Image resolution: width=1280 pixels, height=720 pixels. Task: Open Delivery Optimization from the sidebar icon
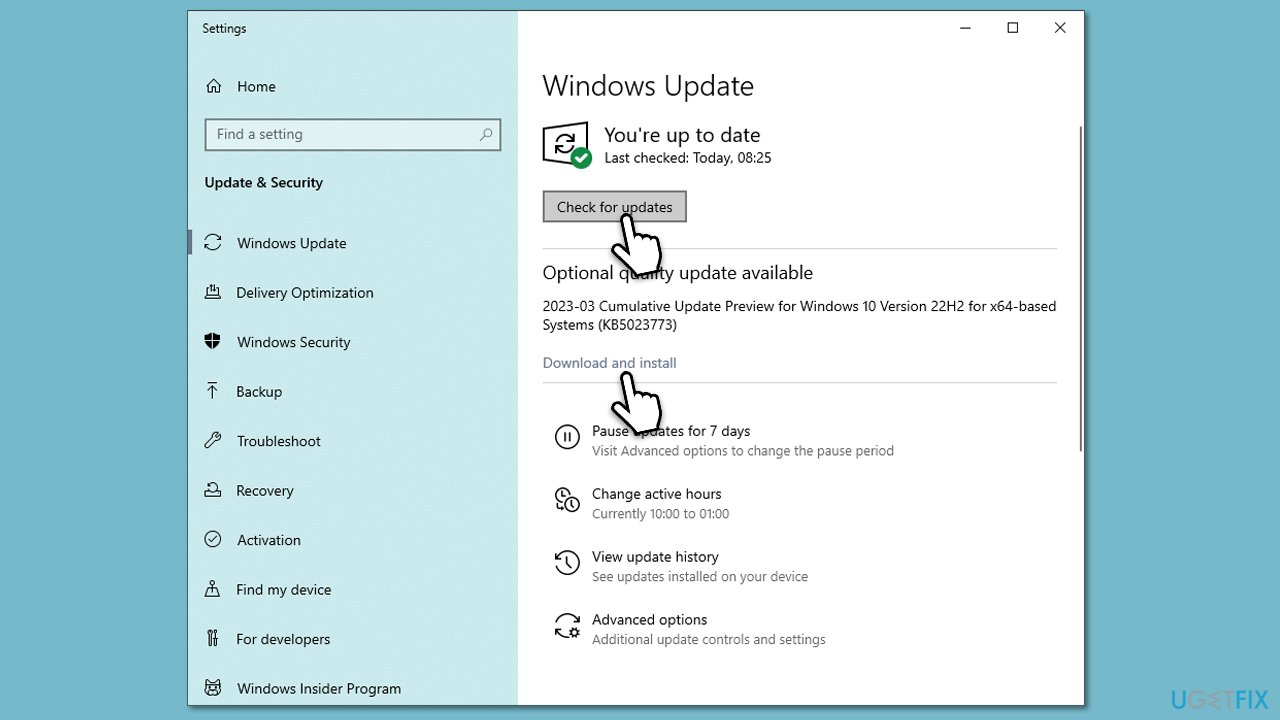click(x=213, y=292)
